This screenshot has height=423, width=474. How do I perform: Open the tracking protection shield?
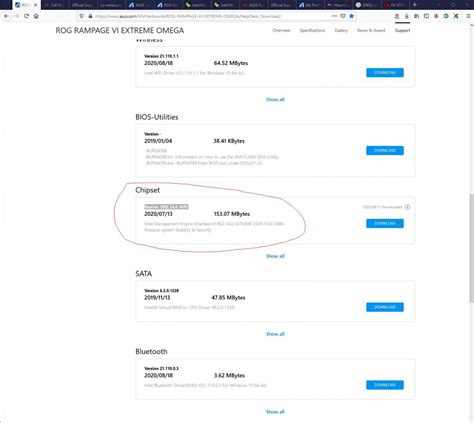click(82, 16)
